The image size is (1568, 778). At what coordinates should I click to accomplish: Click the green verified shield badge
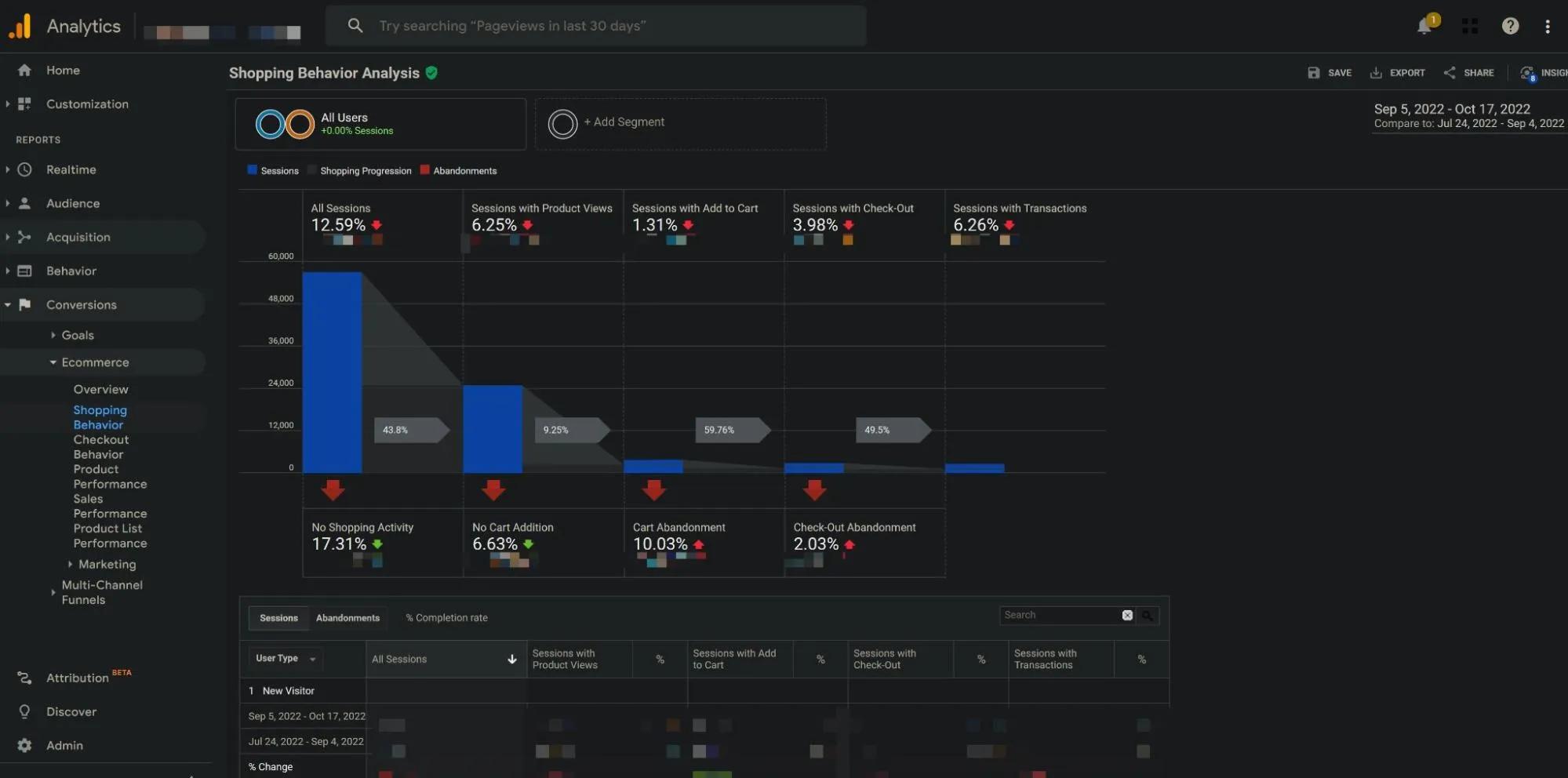tap(431, 73)
